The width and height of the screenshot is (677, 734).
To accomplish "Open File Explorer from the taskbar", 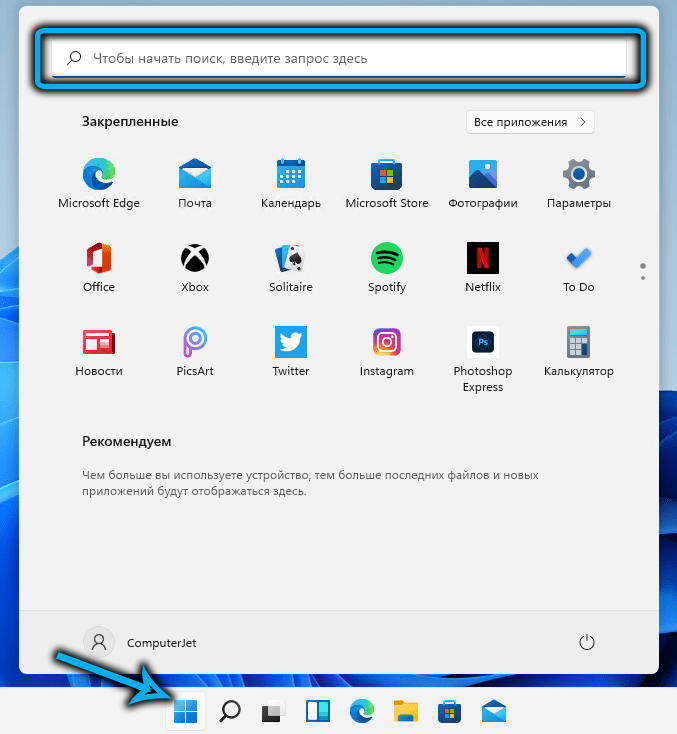I will tap(405, 711).
